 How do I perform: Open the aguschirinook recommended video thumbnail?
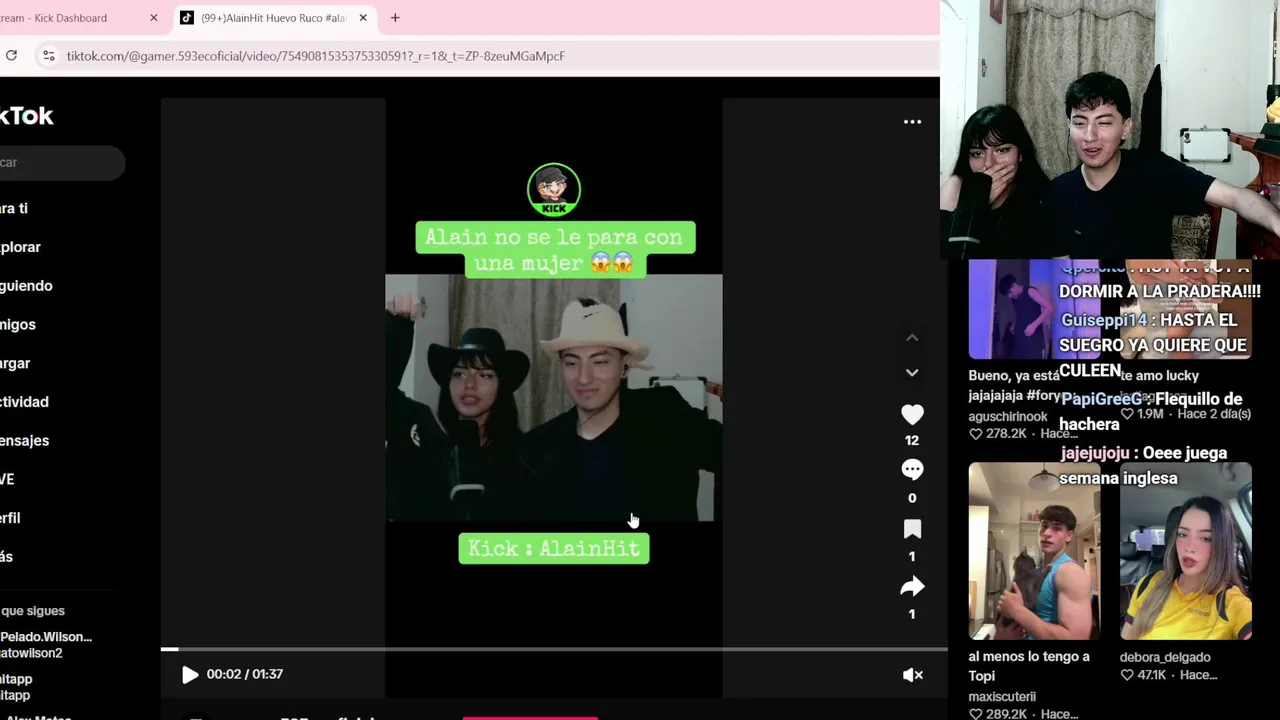[1034, 308]
